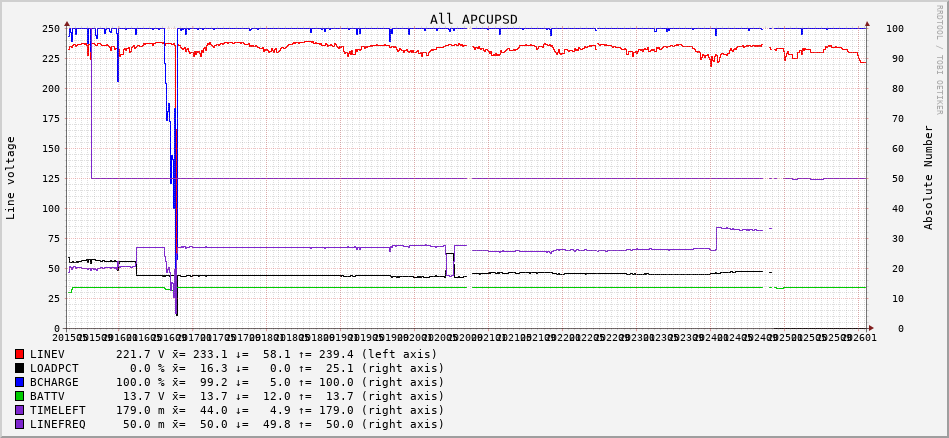The image size is (949, 438).
Task: Select the TIMELEFT legend label
Action: coord(58,410)
